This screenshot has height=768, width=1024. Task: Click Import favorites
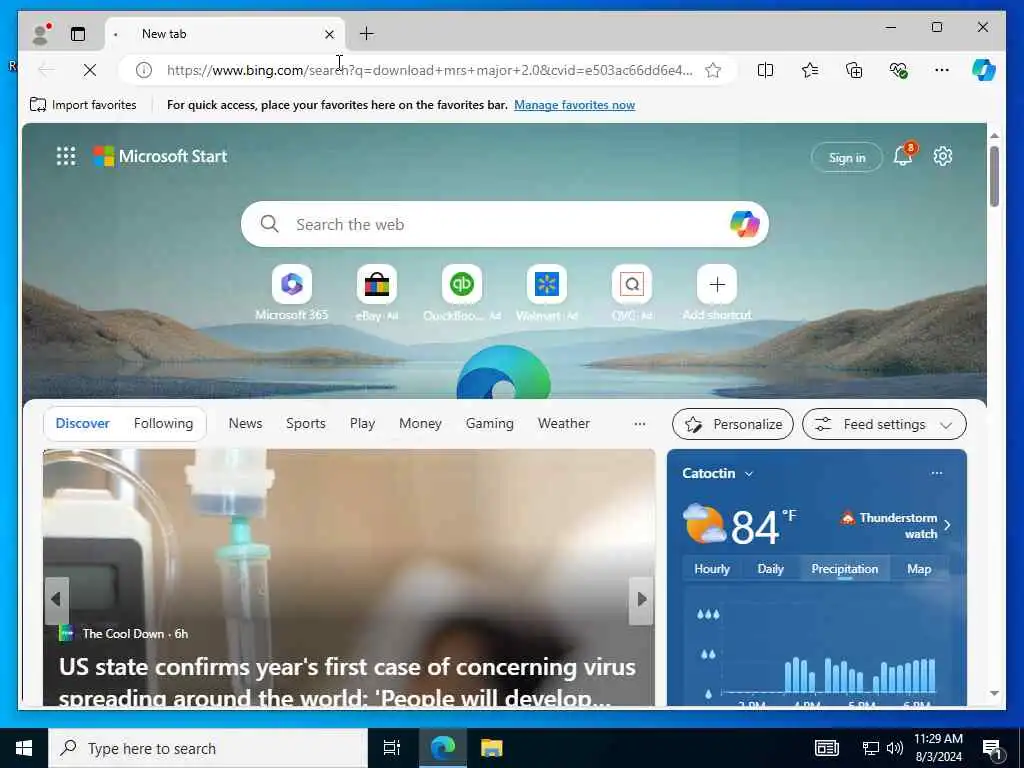click(83, 104)
